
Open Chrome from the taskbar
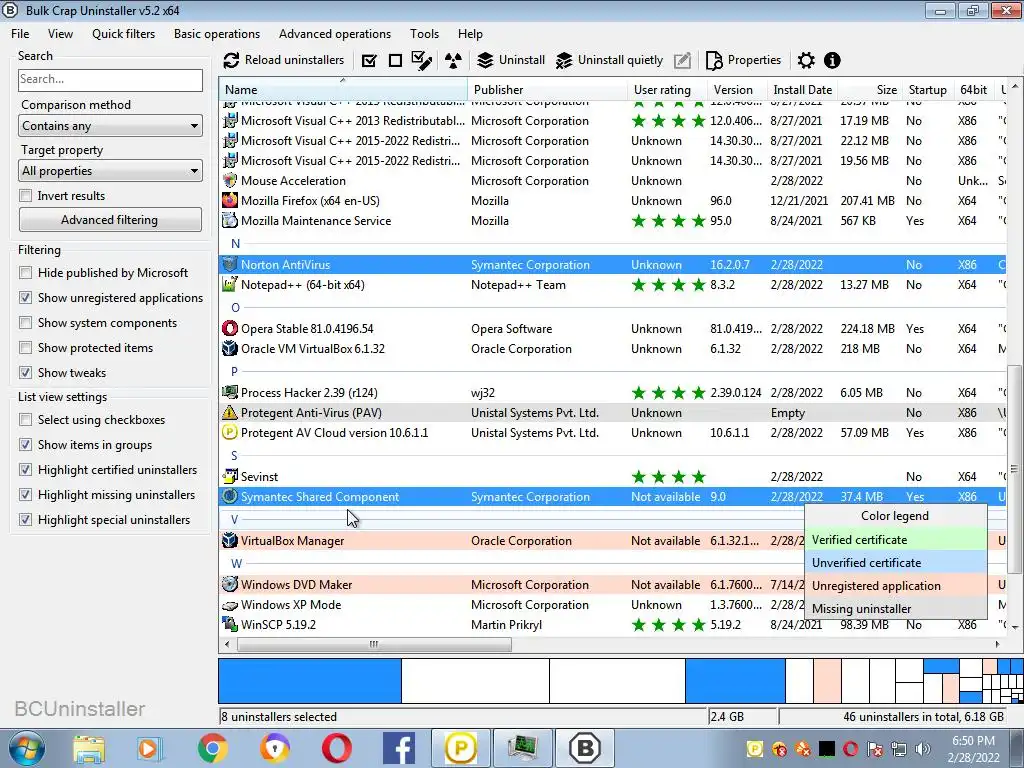212,748
